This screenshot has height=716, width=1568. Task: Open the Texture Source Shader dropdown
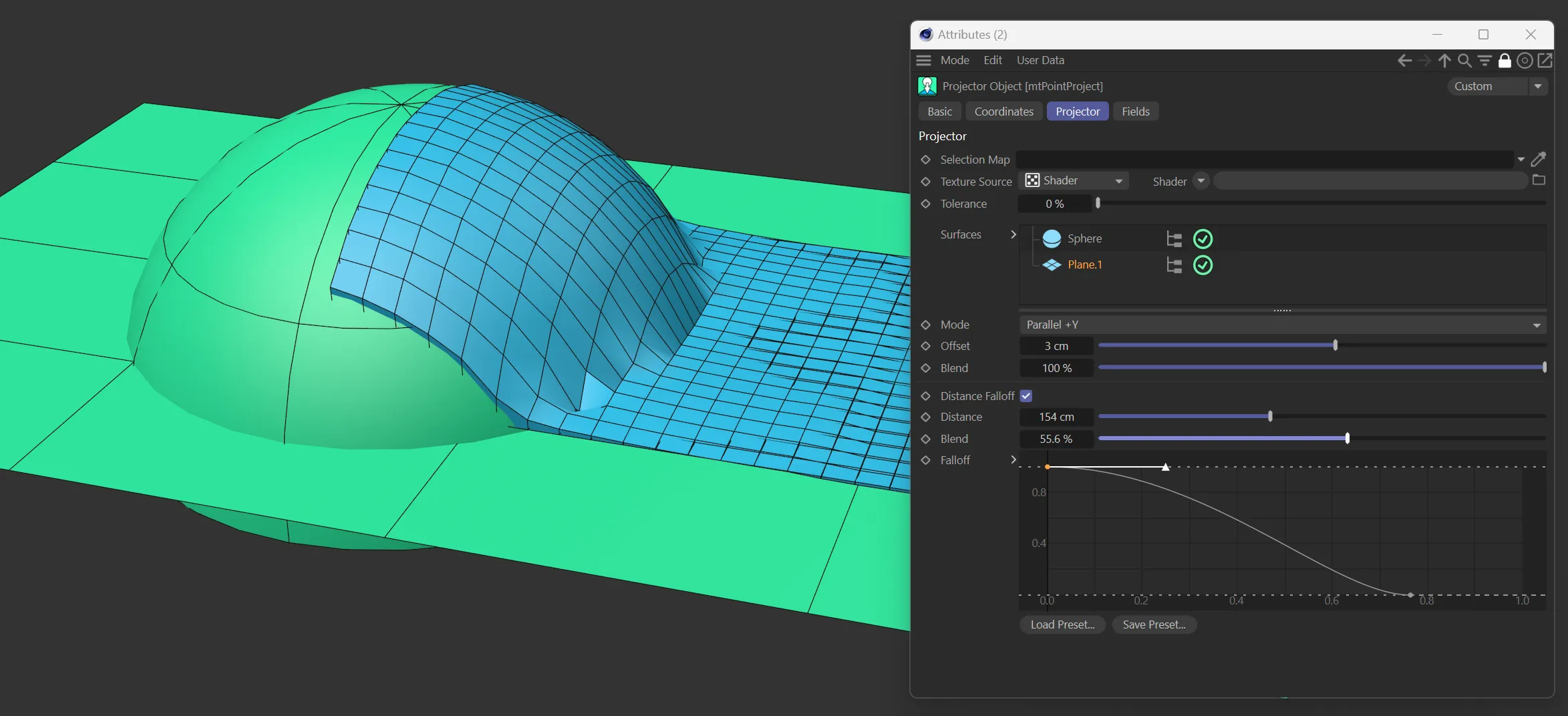coord(1074,181)
